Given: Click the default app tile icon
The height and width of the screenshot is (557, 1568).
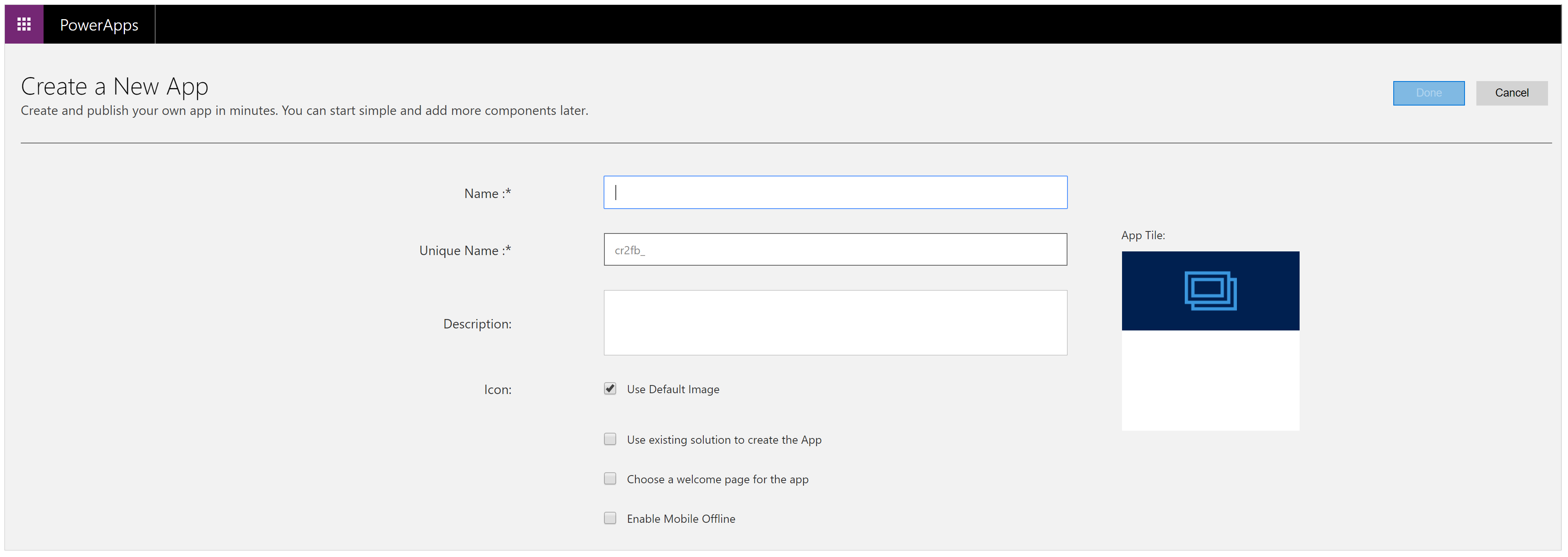Looking at the screenshot, I should [x=1210, y=291].
